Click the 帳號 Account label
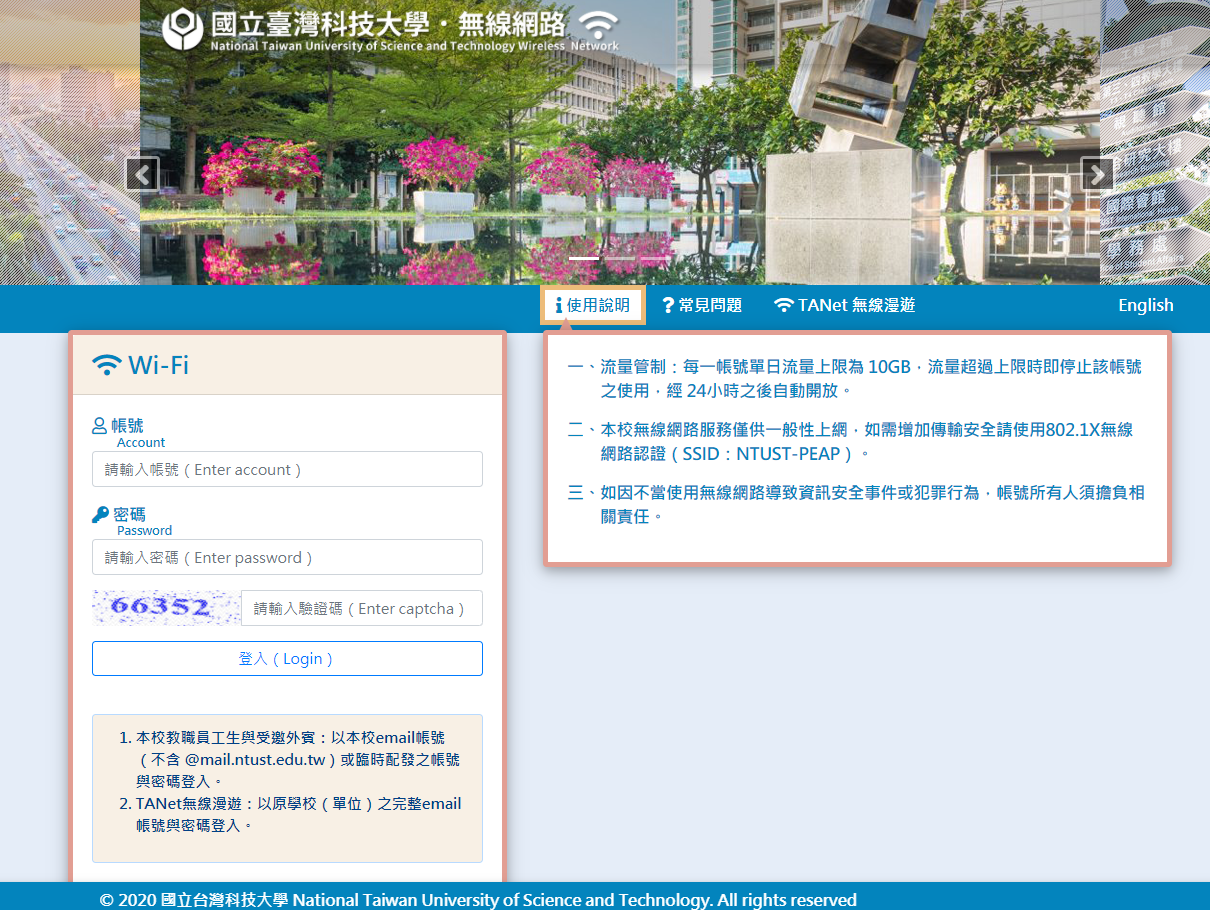The image size is (1210, 910). pos(128,433)
